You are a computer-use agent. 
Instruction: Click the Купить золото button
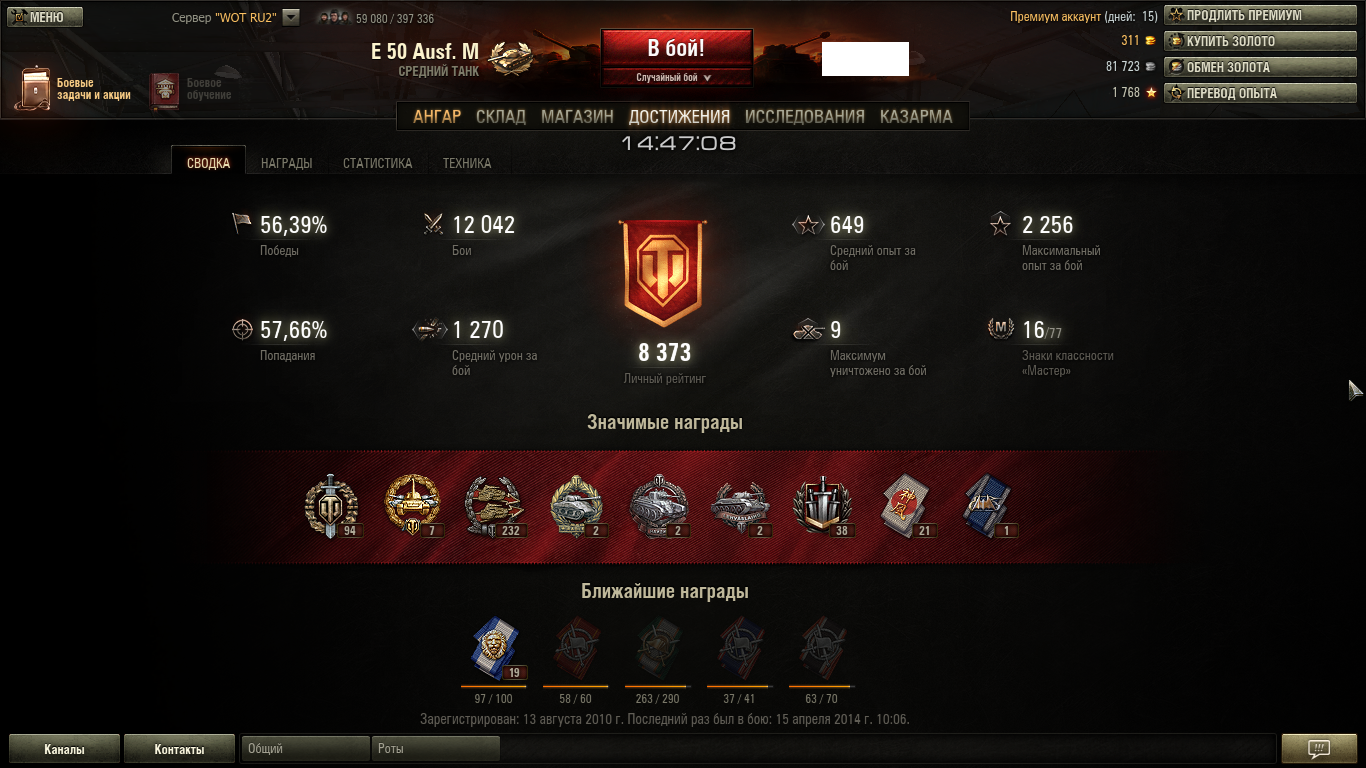click(x=1260, y=41)
